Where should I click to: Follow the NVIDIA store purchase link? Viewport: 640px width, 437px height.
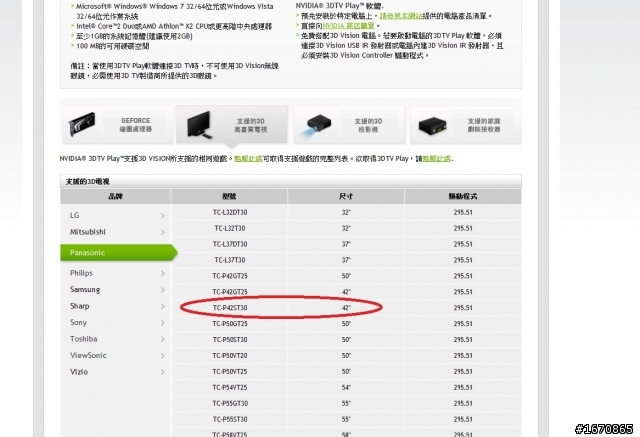(x=348, y=26)
